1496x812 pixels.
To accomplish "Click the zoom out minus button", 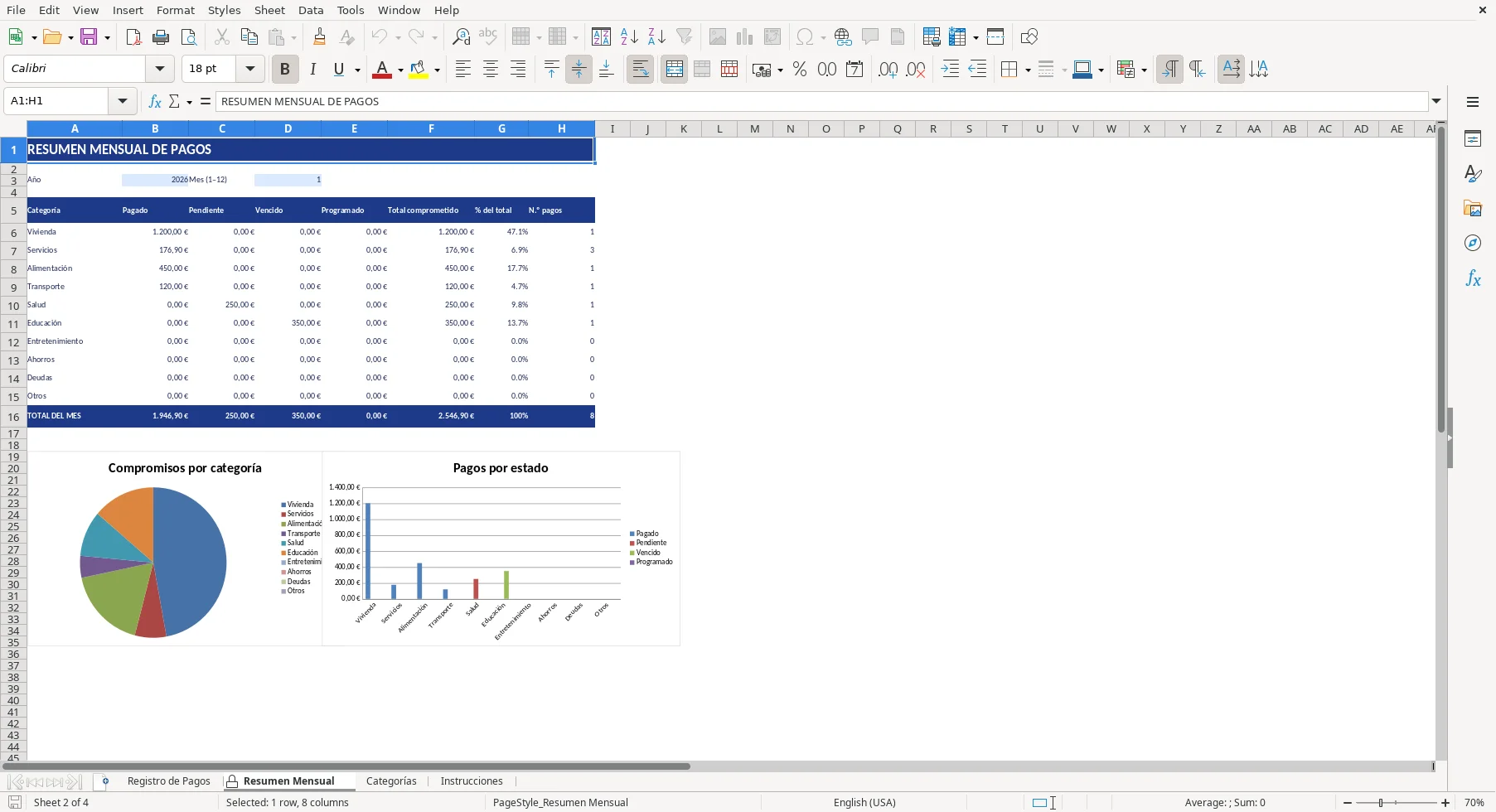I will coord(1348,803).
